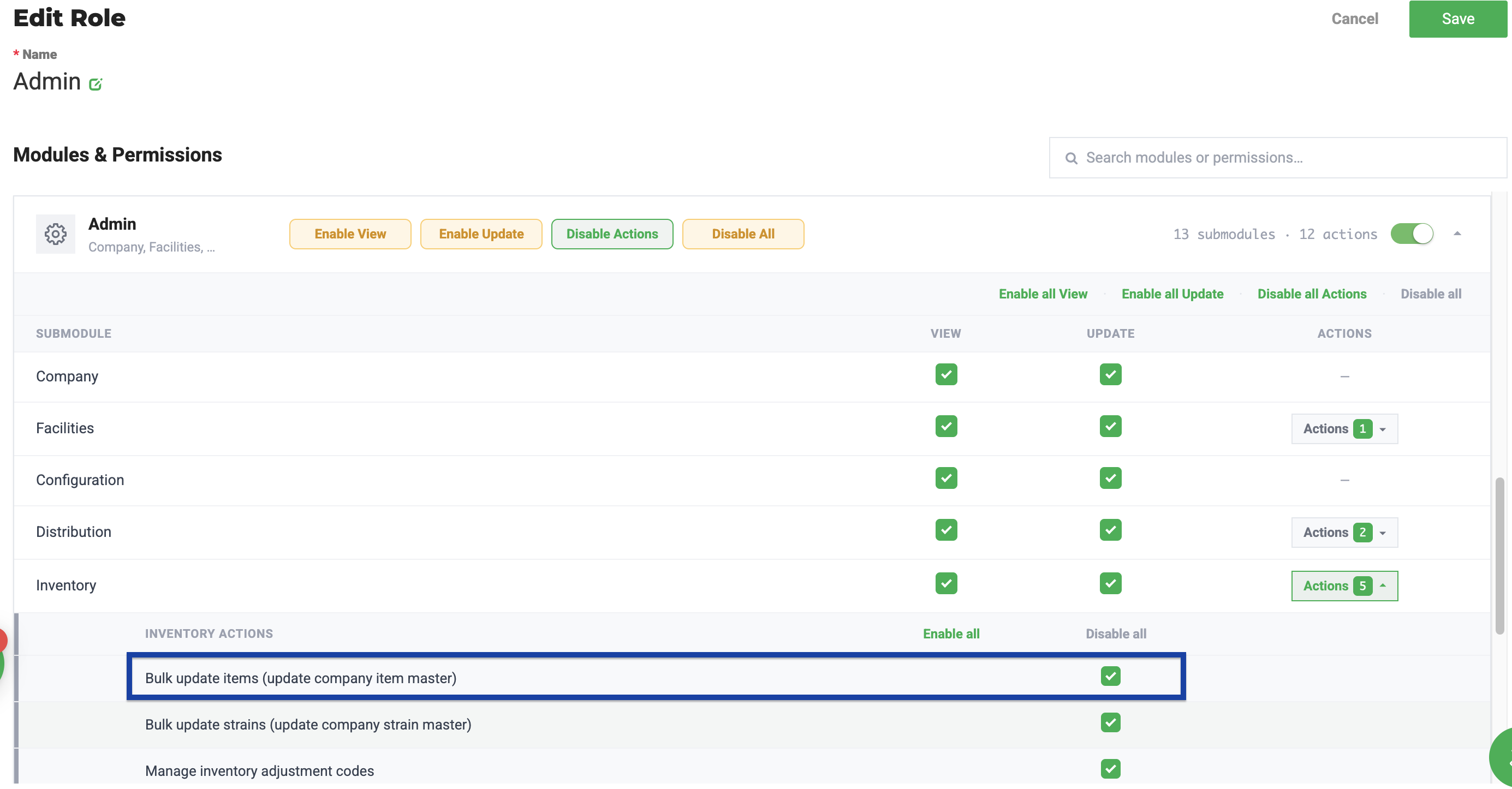Click Enable all View link

coord(1043,294)
